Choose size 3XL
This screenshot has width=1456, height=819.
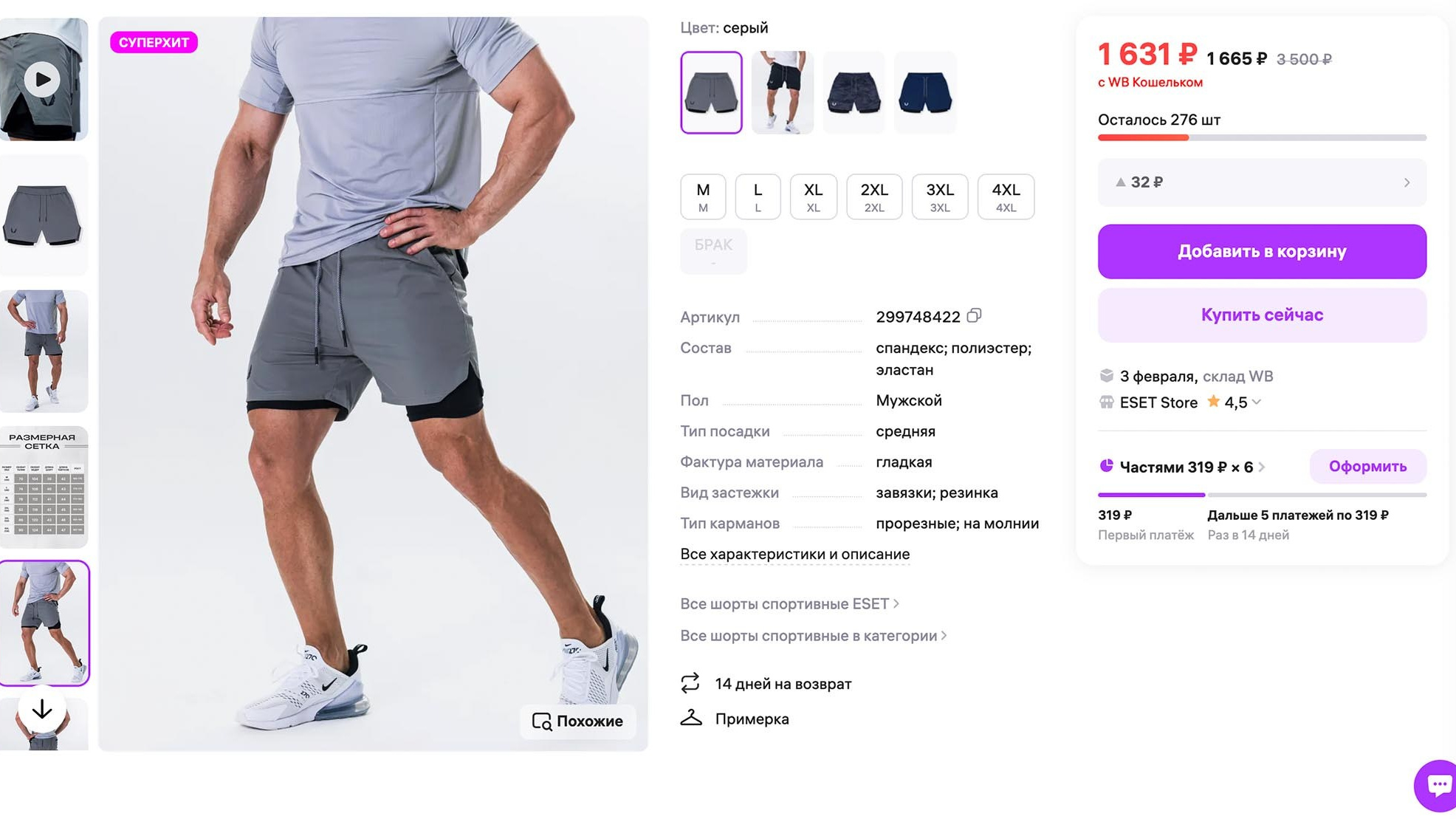(939, 196)
